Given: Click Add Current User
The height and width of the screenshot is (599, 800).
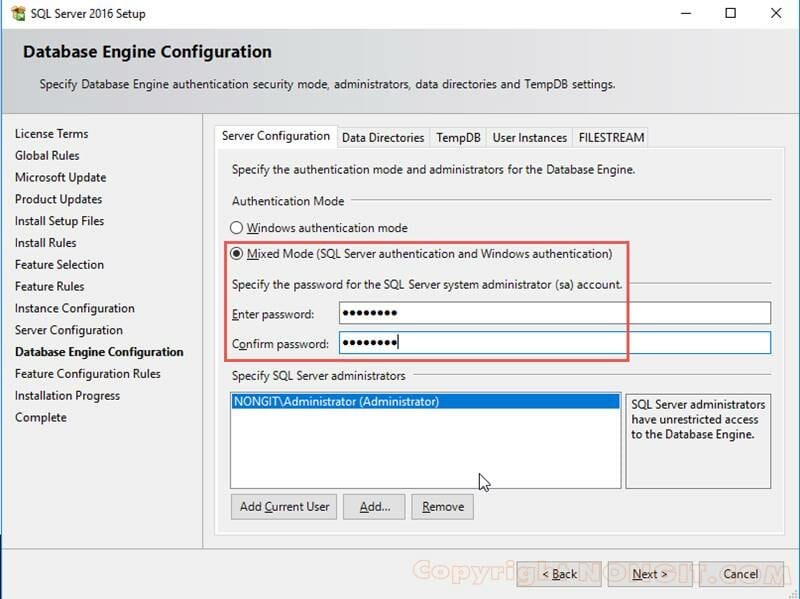Looking at the screenshot, I should click(283, 506).
